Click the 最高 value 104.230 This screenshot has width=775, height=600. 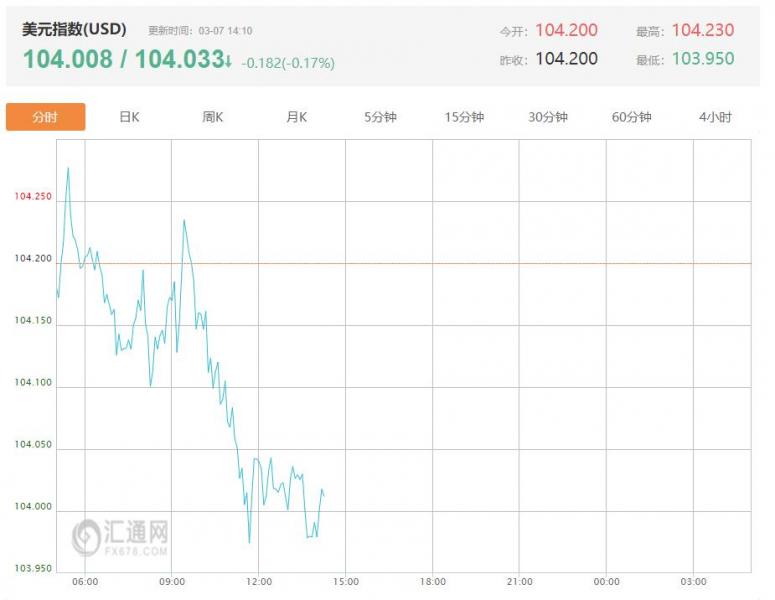[x=701, y=31]
